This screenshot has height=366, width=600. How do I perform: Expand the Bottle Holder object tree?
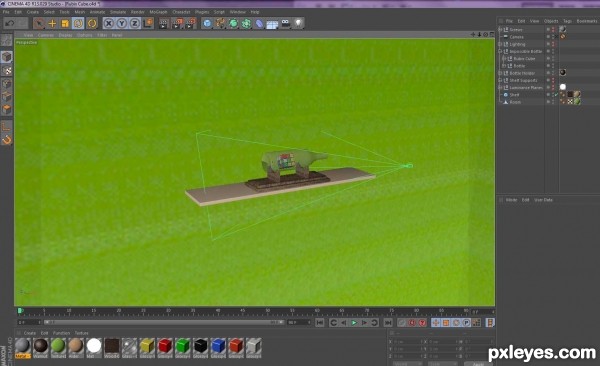point(500,73)
